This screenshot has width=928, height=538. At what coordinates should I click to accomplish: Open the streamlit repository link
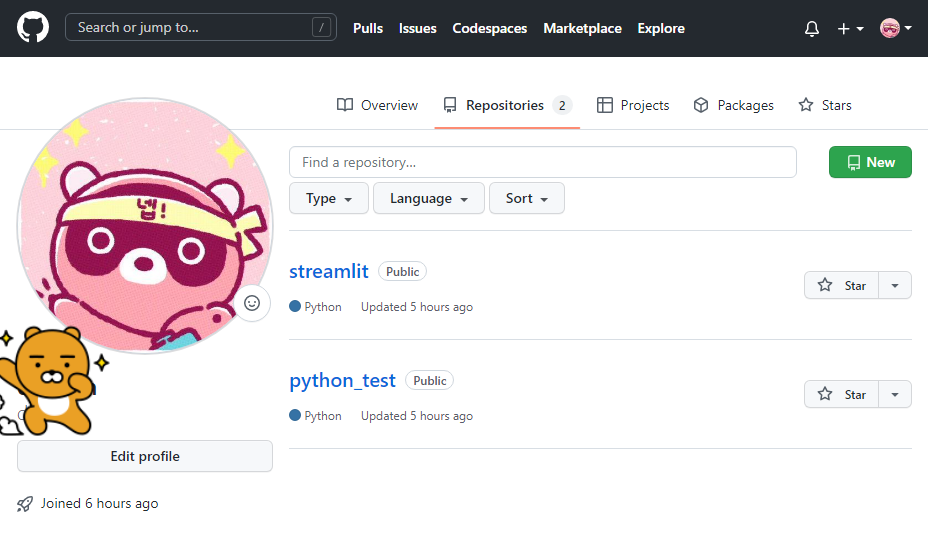328,271
